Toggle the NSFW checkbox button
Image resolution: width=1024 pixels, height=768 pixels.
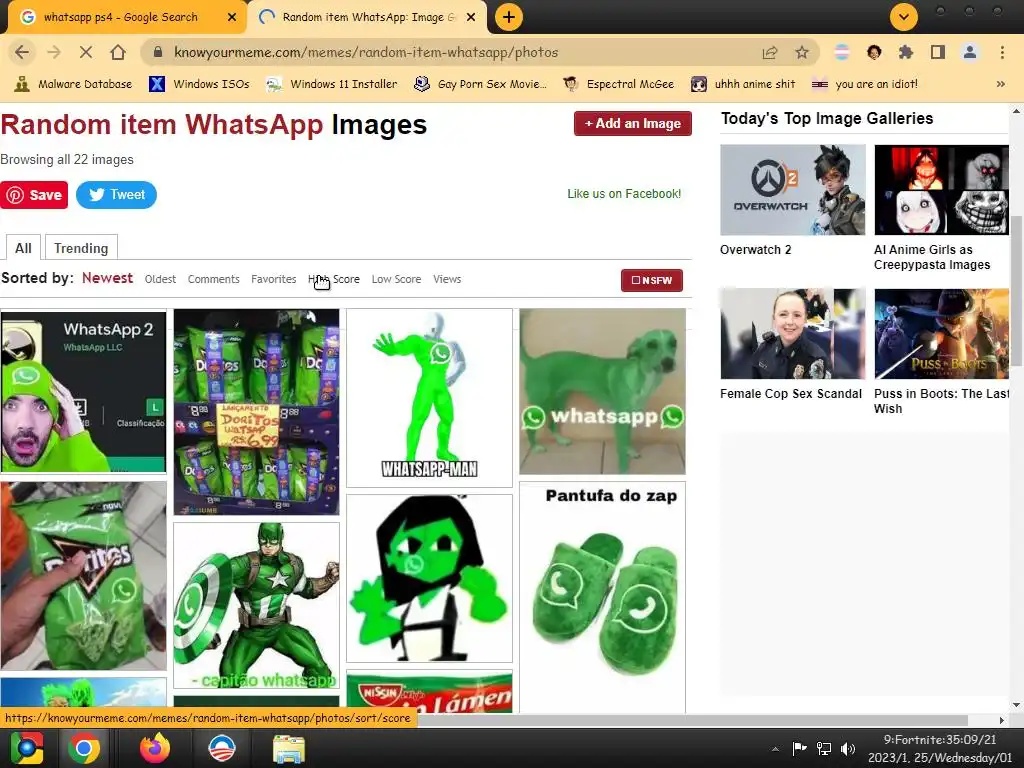click(652, 280)
